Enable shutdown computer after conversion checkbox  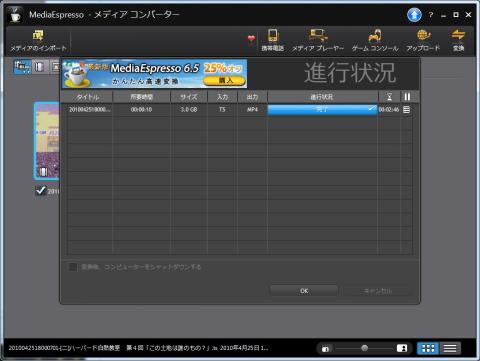72,267
